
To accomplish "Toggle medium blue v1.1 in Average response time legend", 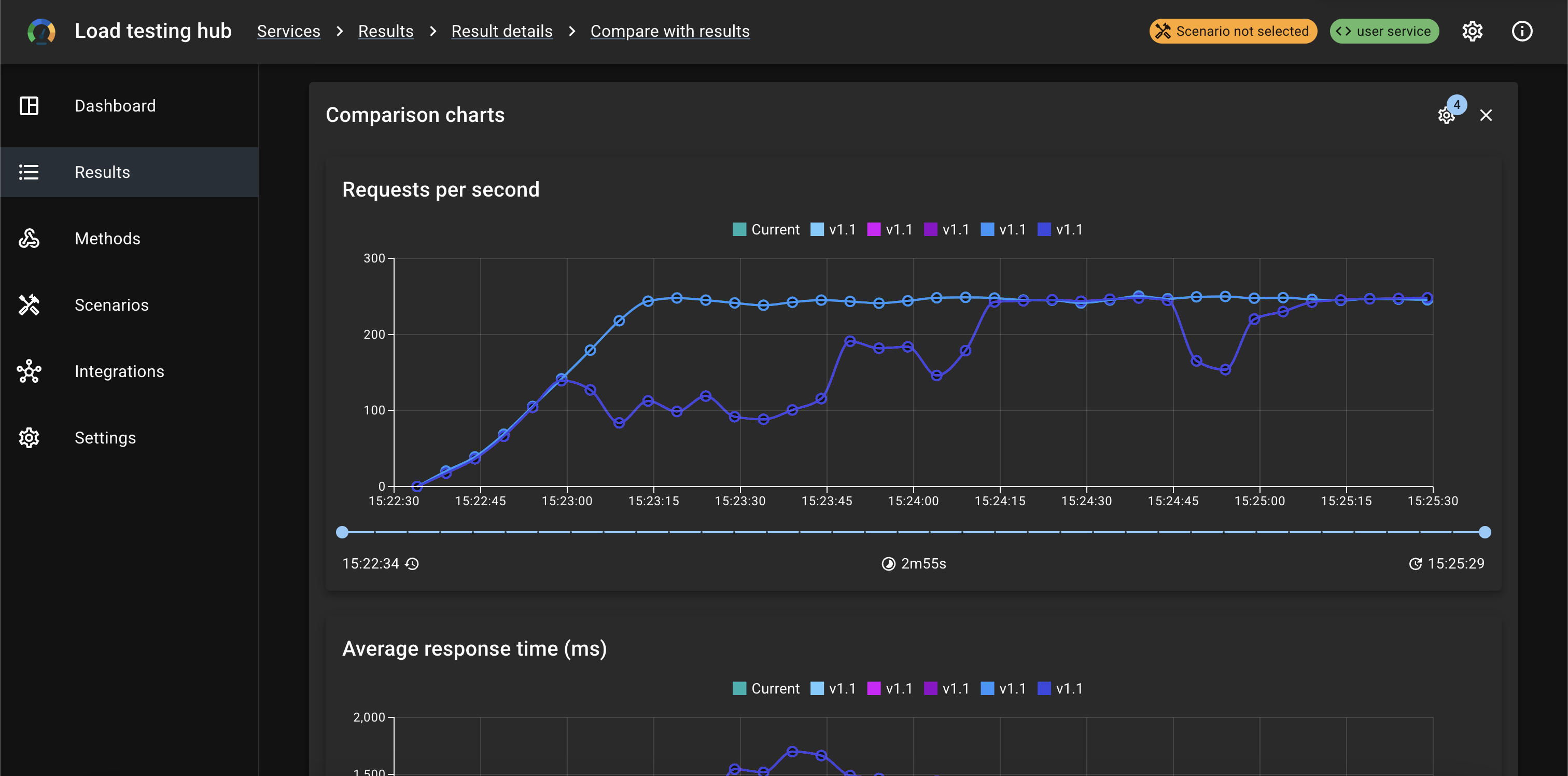I will click(x=1003, y=689).
